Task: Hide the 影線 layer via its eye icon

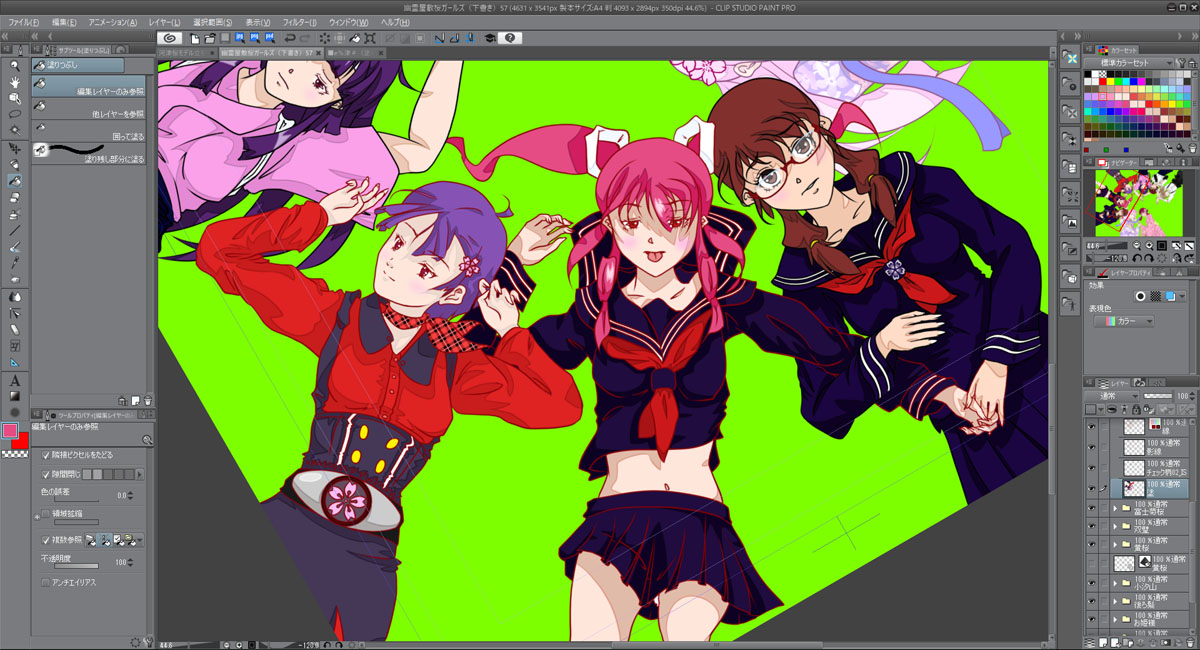Action: pyautogui.click(x=1091, y=446)
